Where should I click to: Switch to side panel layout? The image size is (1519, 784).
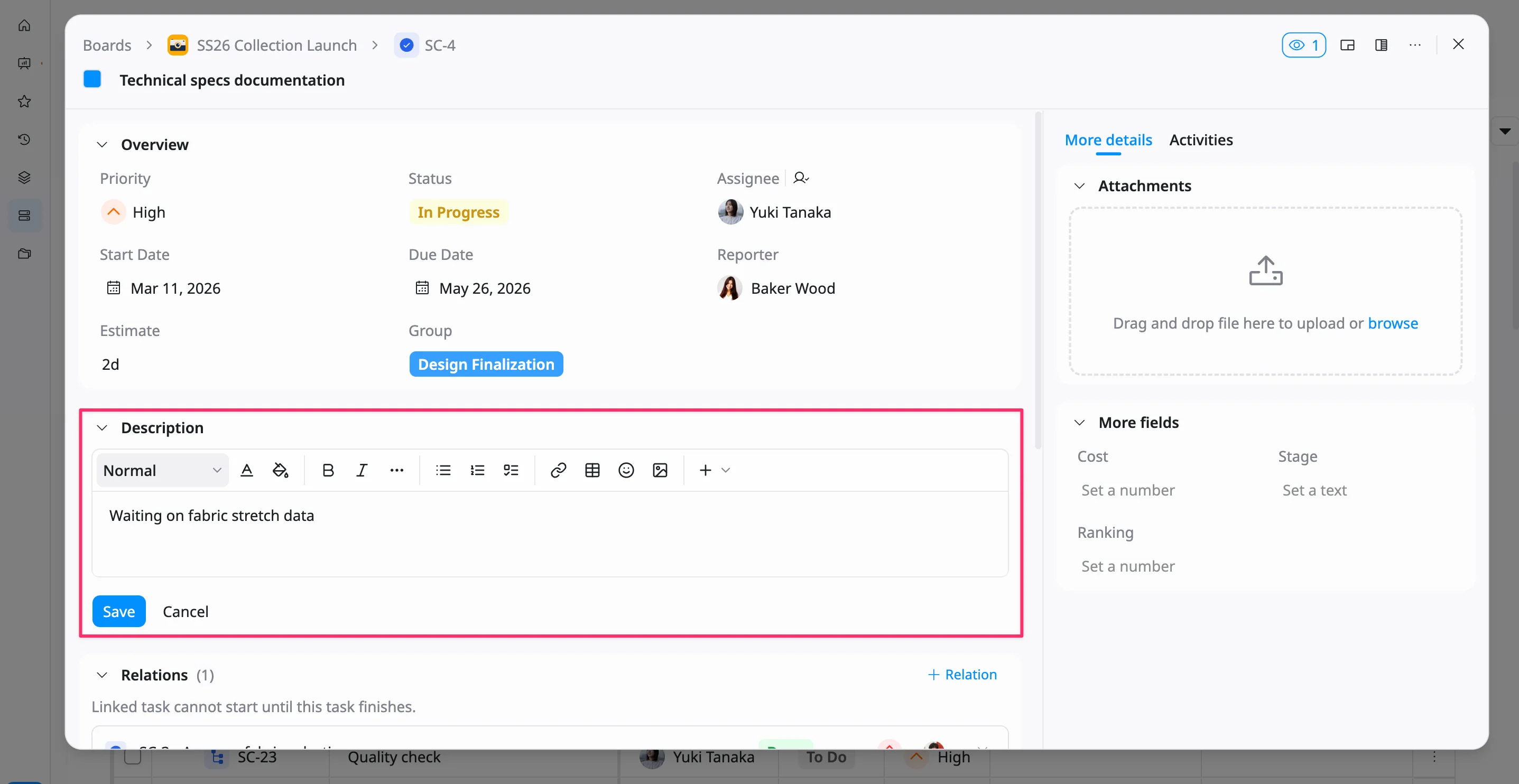coord(1381,45)
